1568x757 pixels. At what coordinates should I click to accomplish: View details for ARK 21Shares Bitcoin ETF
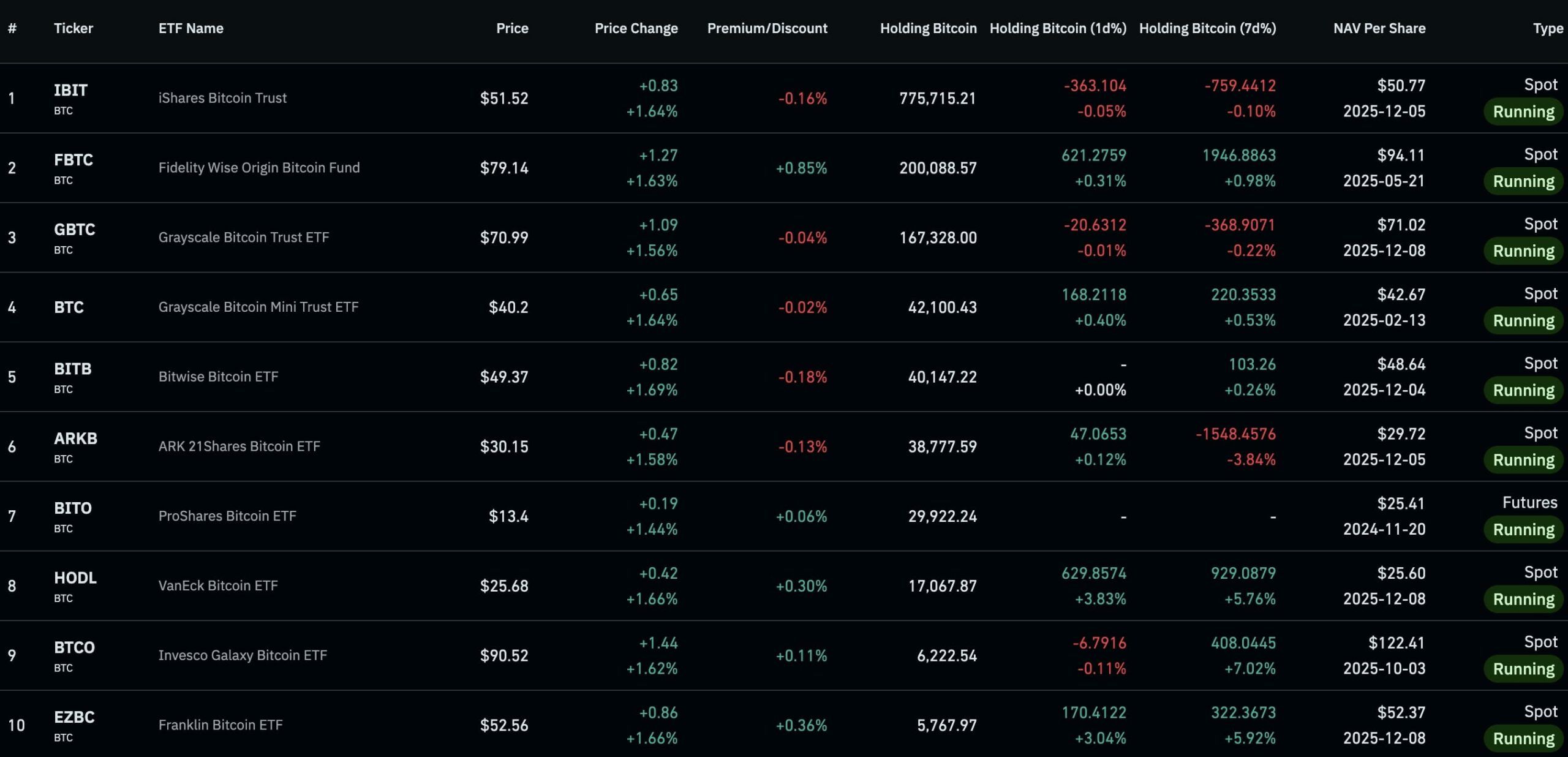[x=75, y=439]
